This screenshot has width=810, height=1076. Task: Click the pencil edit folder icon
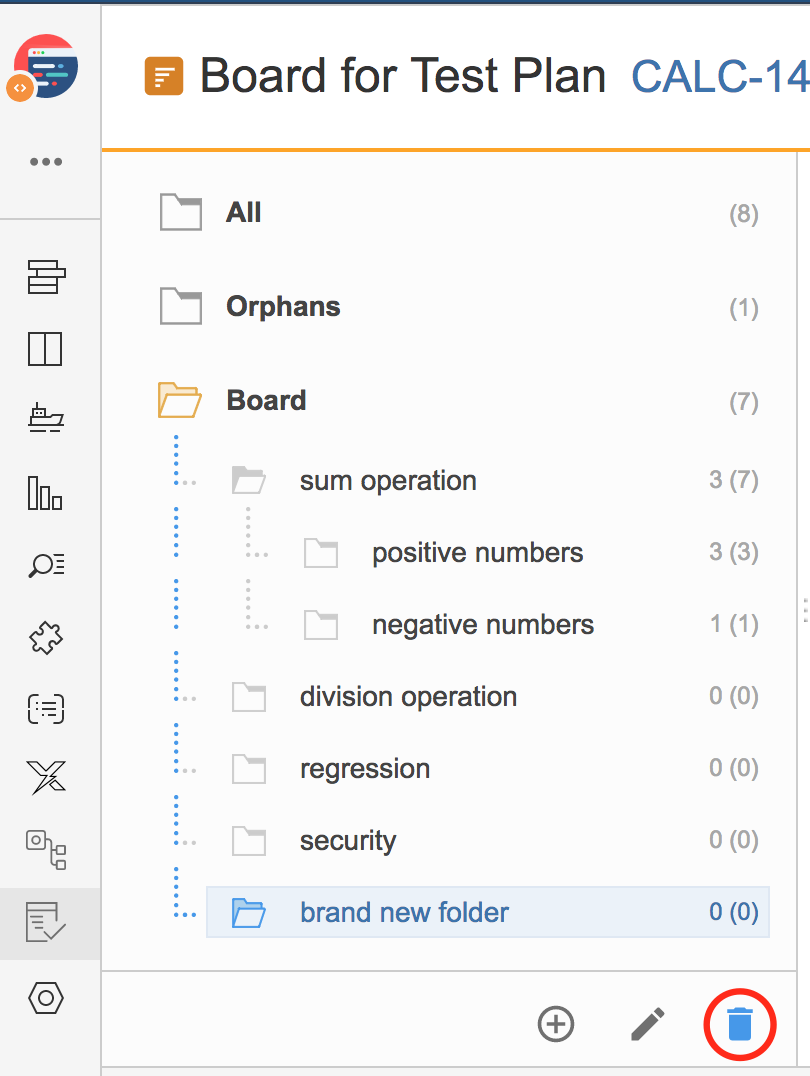coord(647,1024)
